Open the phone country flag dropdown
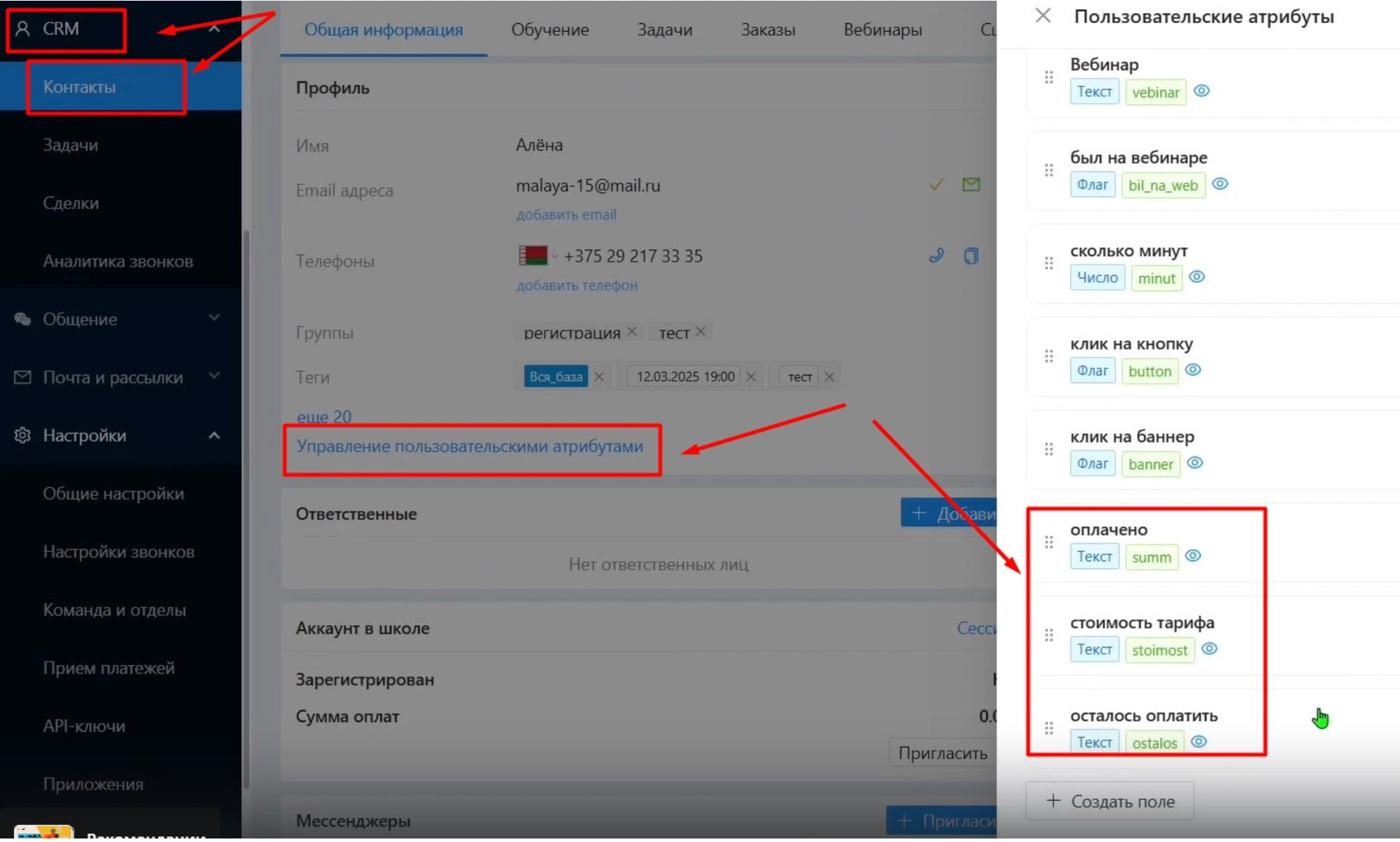Image resolution: width=1400 pixels, height=842 pixels. pyautogui.click(x=538, y=256)
